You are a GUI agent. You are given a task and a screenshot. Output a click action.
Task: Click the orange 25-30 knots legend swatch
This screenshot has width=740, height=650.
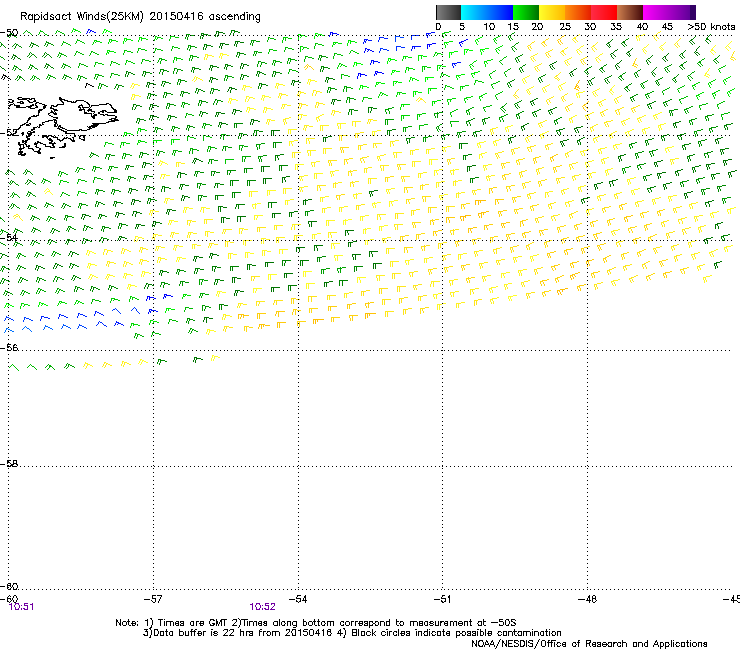click(578, 12)
